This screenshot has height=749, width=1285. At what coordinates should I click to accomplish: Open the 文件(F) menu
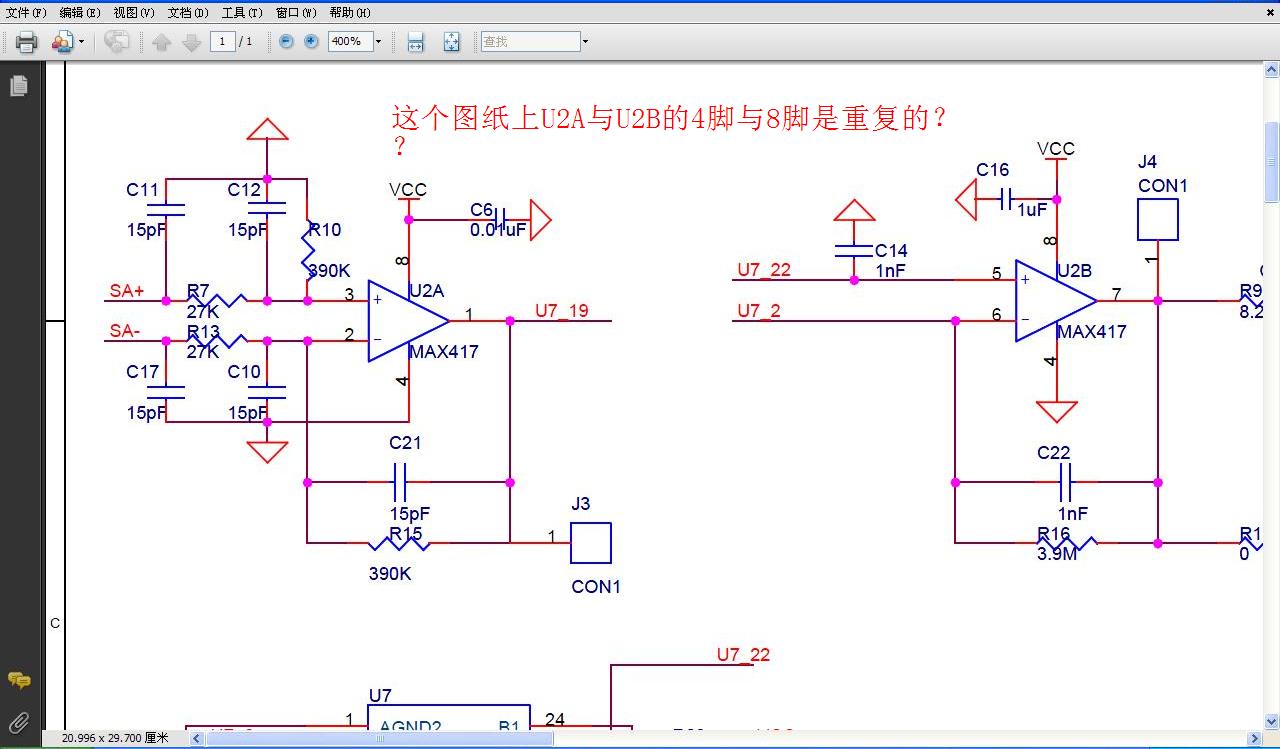tap(26, 13)
